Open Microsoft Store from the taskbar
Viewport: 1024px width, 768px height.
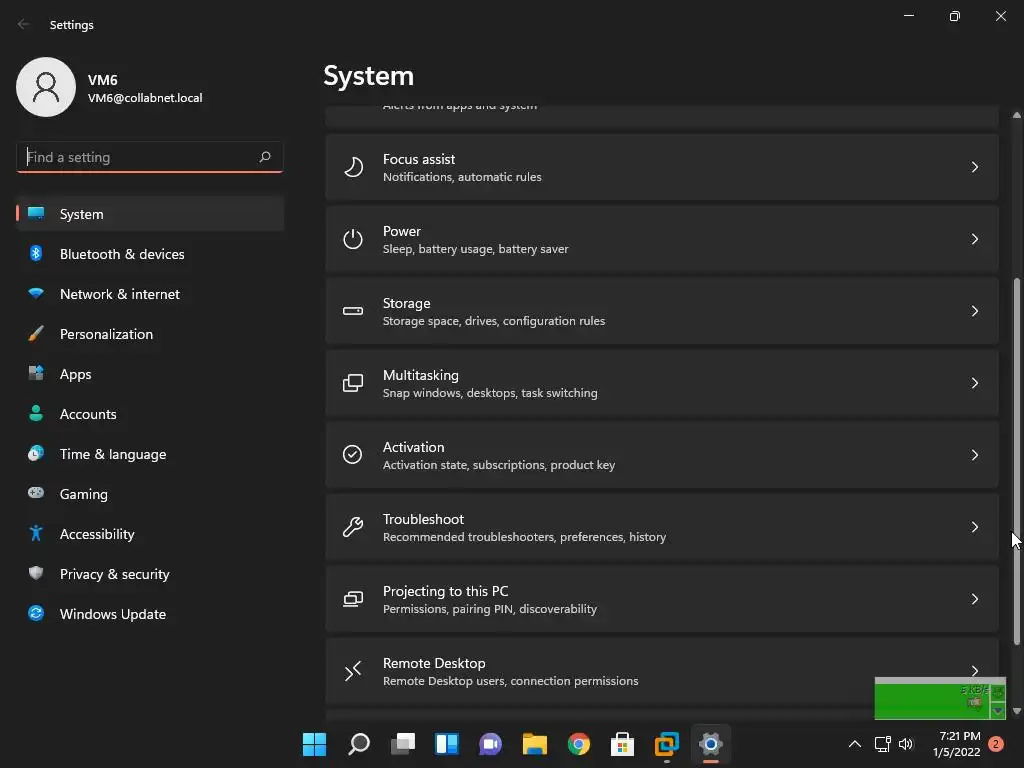[622, 744]
